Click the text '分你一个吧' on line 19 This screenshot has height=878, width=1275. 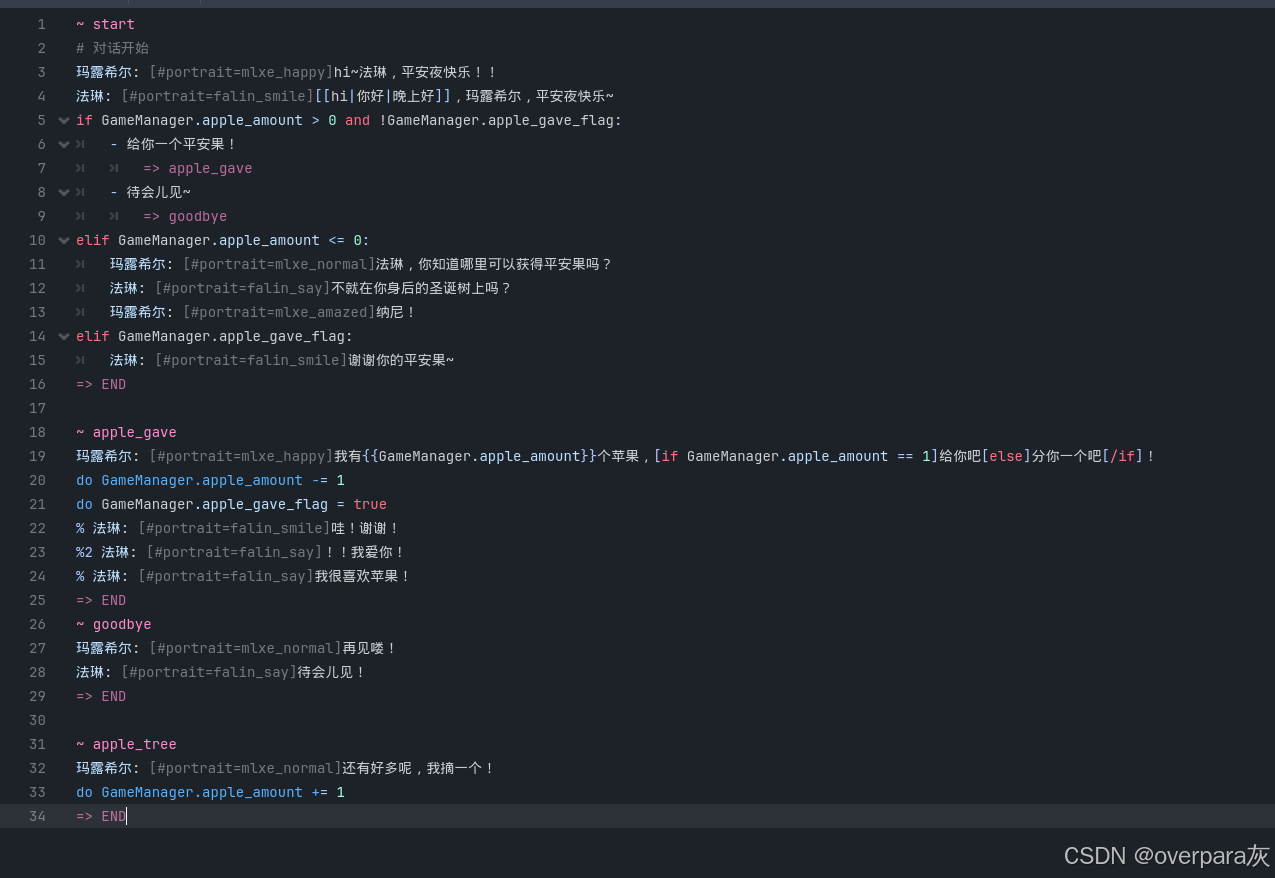pos(1068,456)
